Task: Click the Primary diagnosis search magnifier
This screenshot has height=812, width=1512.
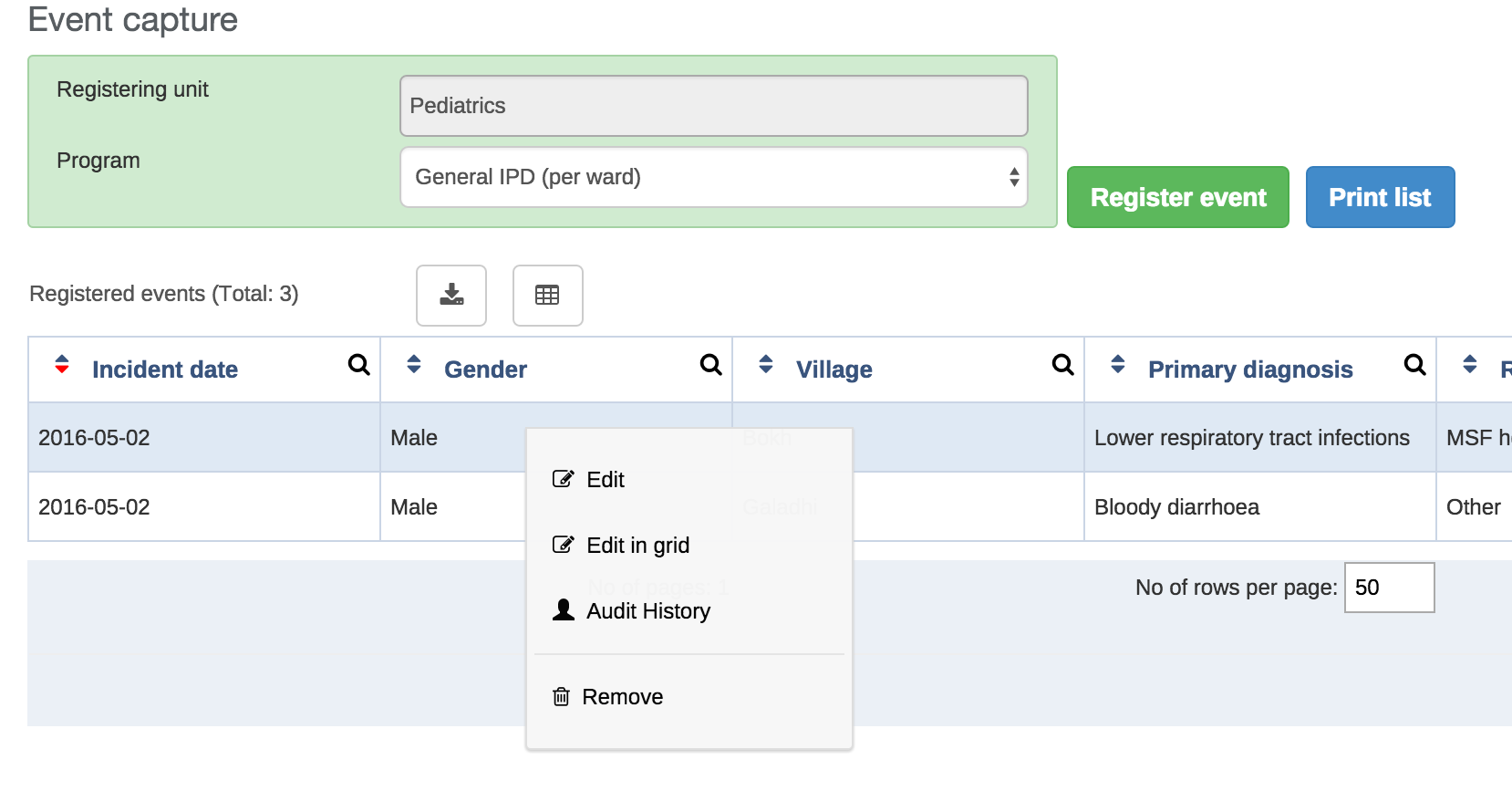Action: point(1414,366)
